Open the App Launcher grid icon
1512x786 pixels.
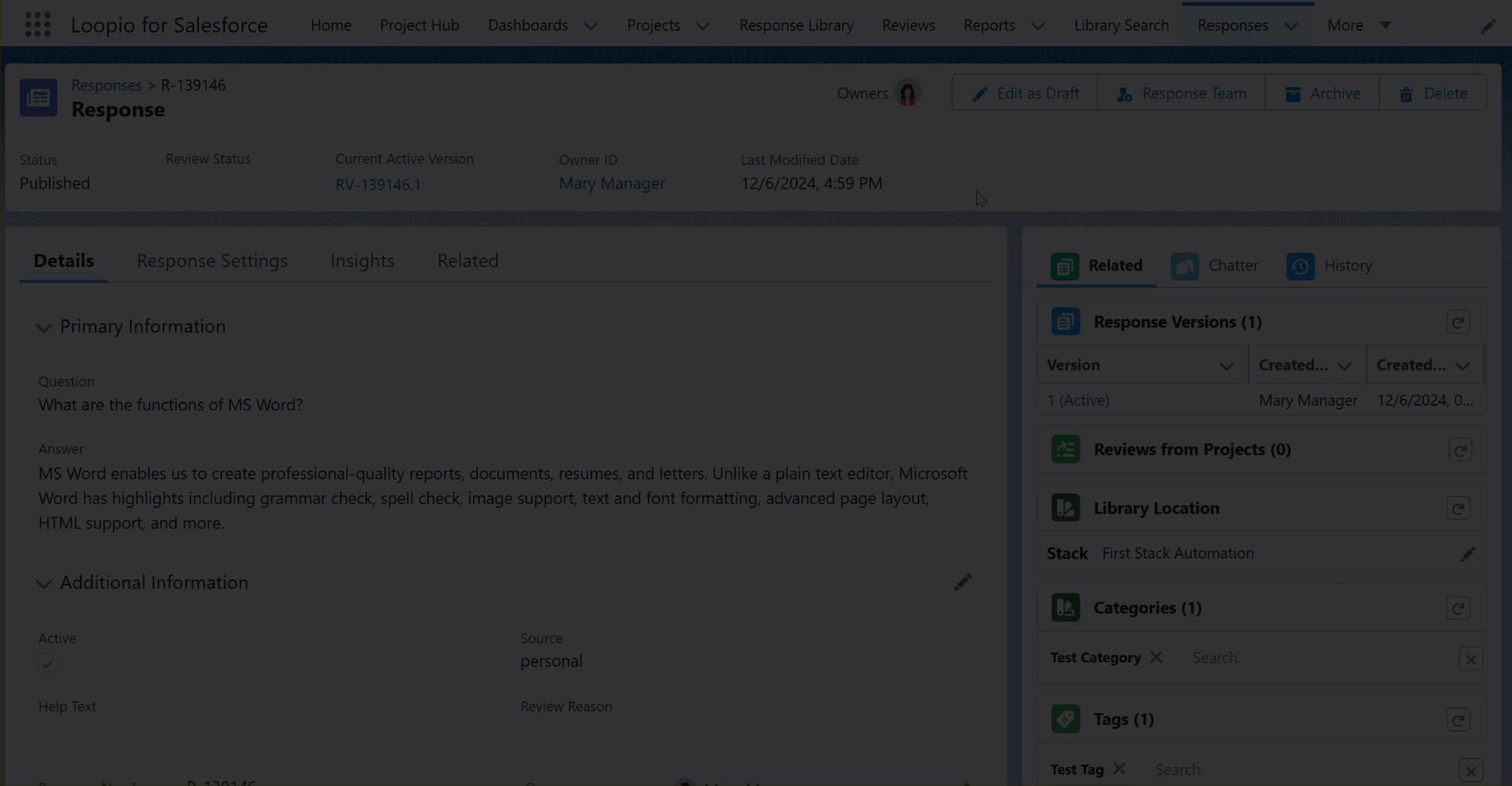pyautogui.click(x=37, y=25)
